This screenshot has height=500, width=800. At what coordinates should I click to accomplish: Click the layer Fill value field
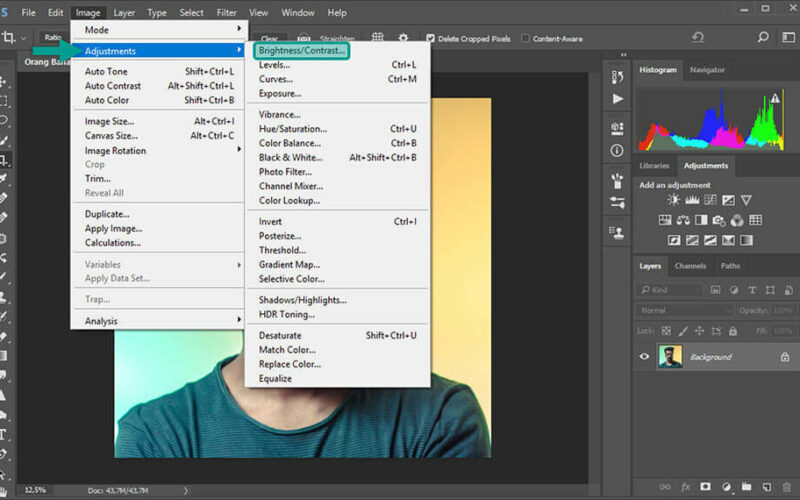point(783,331)
